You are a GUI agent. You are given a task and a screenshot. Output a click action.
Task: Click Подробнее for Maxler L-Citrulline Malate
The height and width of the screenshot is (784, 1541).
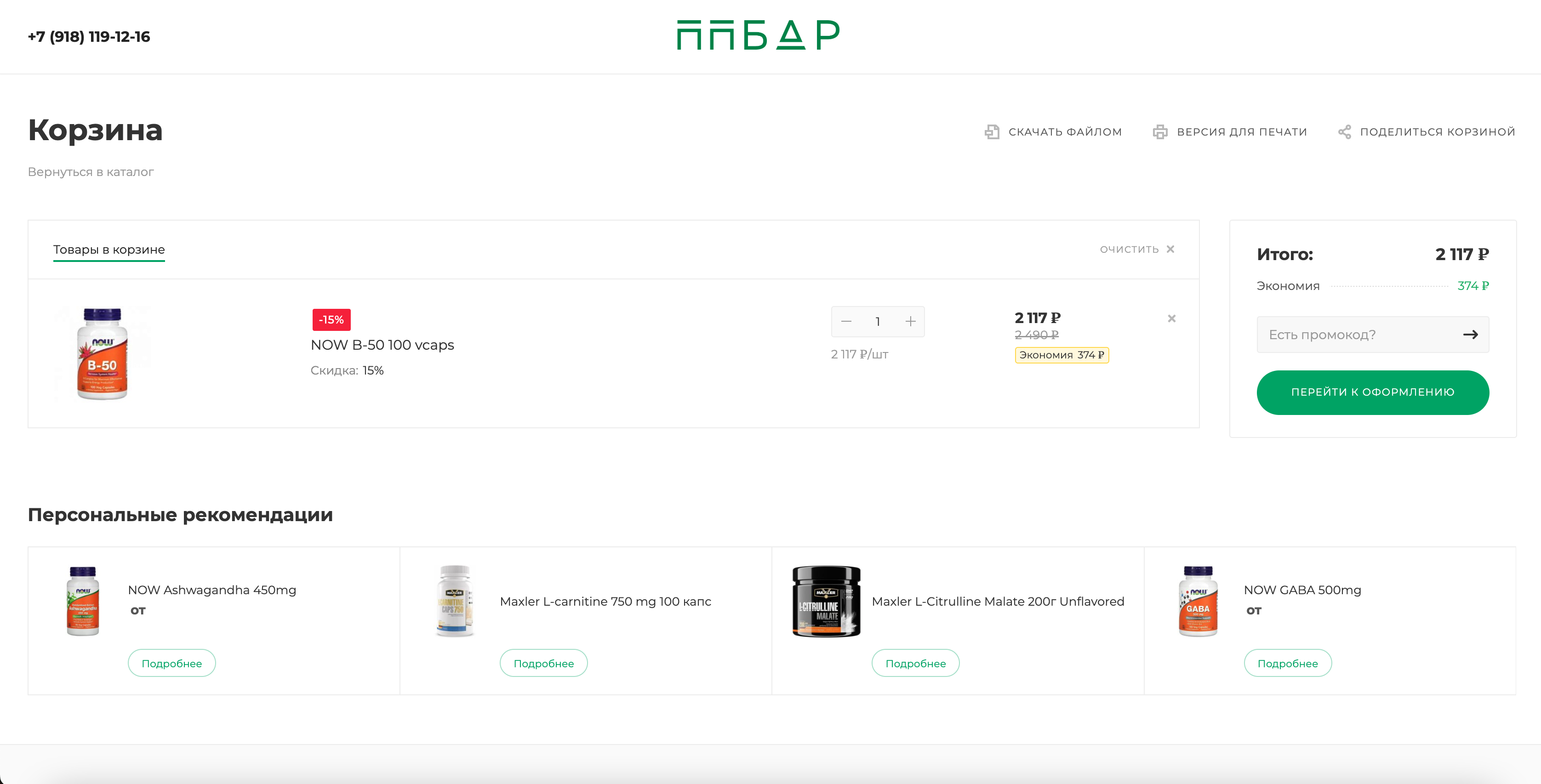pos(915,663)
